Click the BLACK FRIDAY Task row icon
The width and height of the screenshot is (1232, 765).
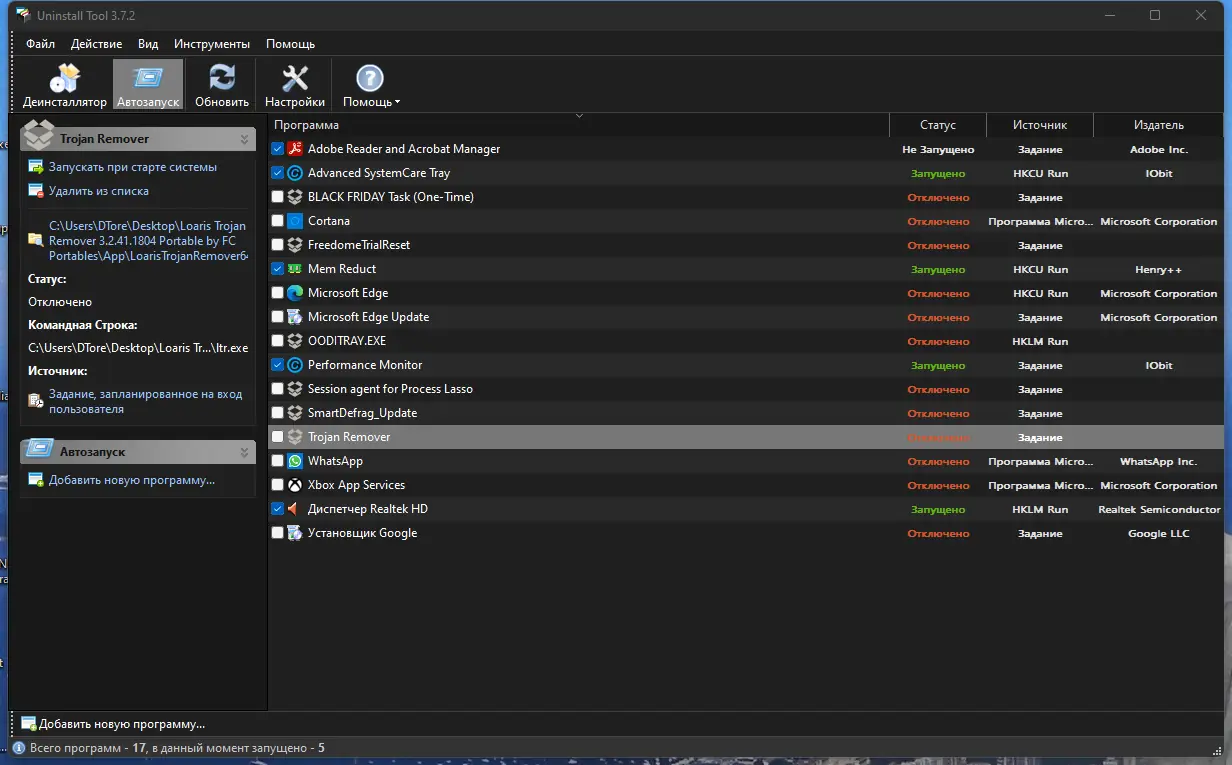click(295, 197)
